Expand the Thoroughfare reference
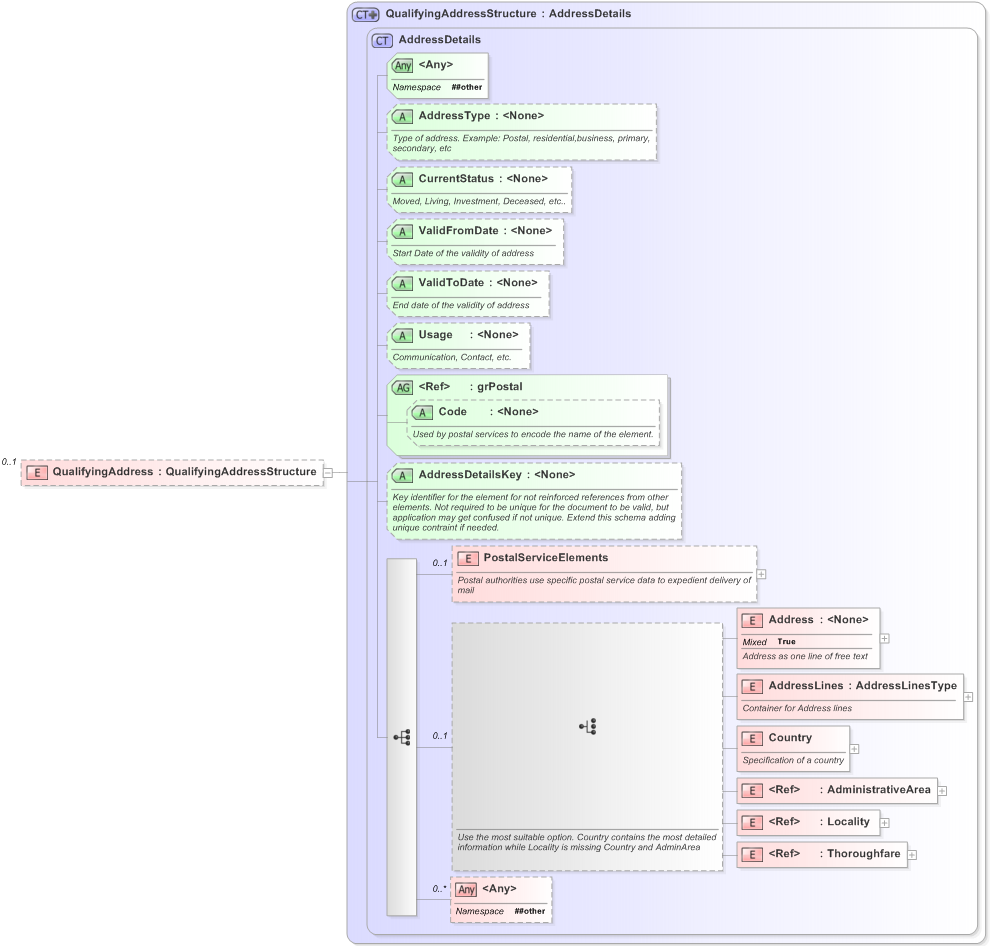 [911, 854]
